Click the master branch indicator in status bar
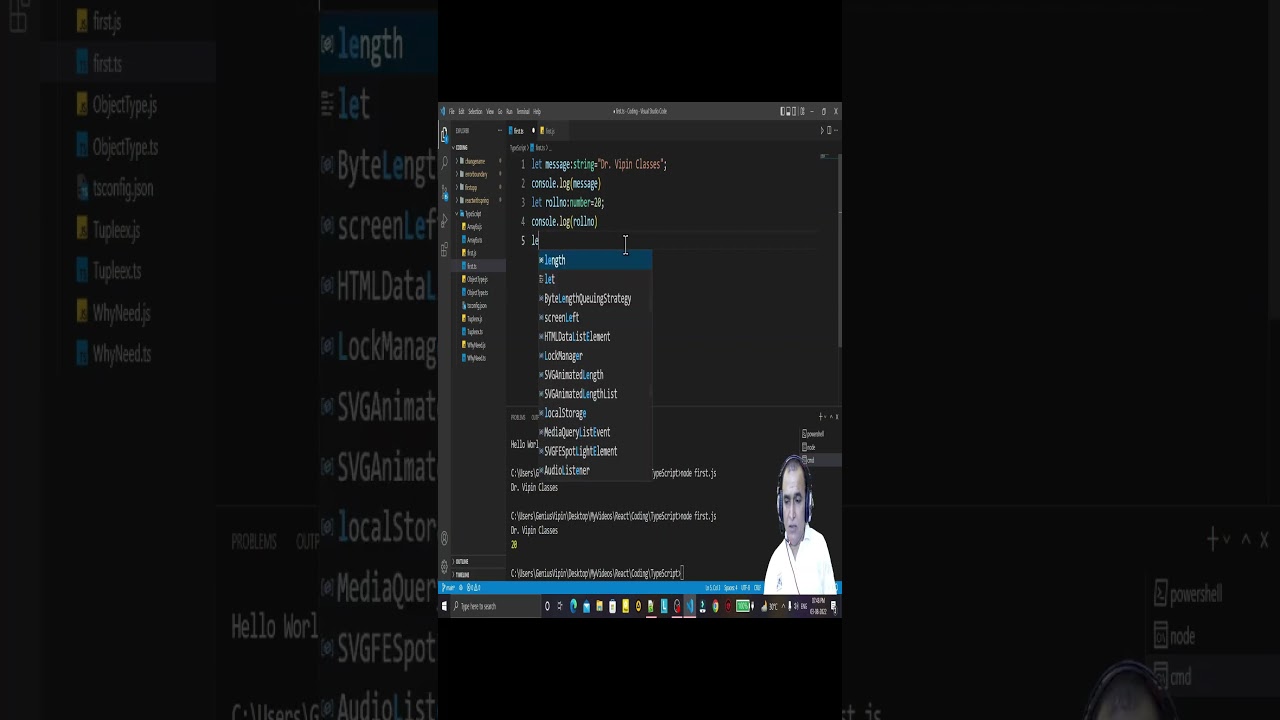The height and width of the screenshot is (720, 1280). click(x=448, y=588)
